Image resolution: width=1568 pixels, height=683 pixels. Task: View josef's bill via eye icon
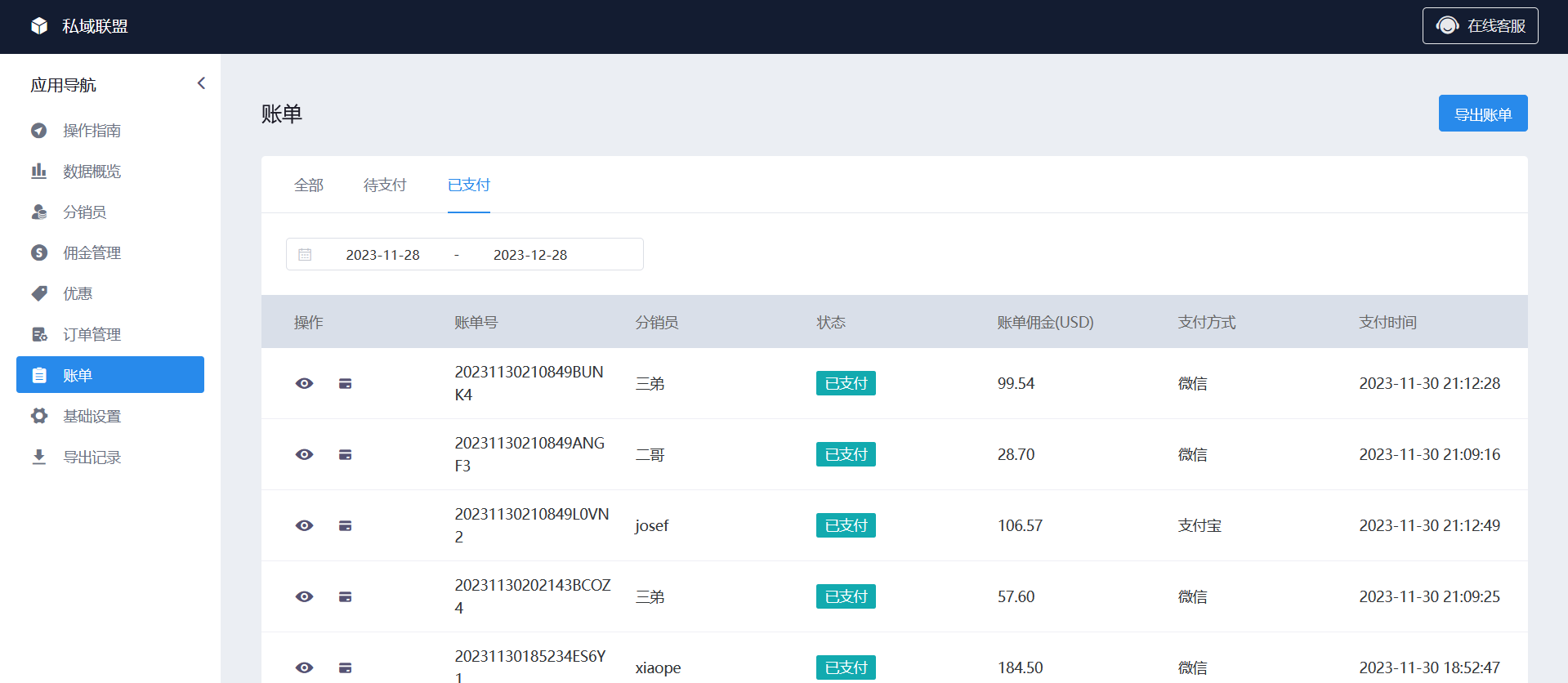(x=305, y=525)
